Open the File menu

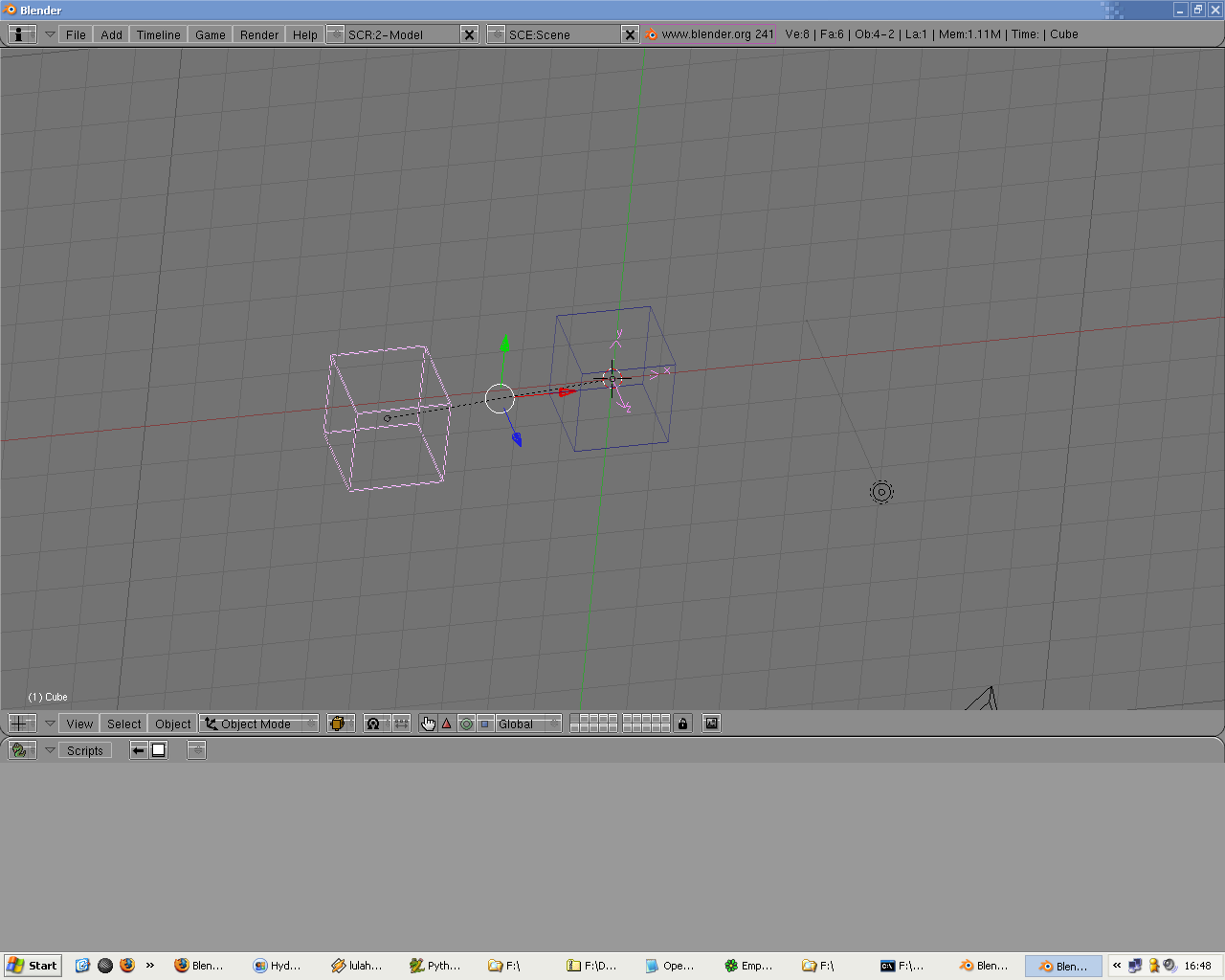coord(76,34)
